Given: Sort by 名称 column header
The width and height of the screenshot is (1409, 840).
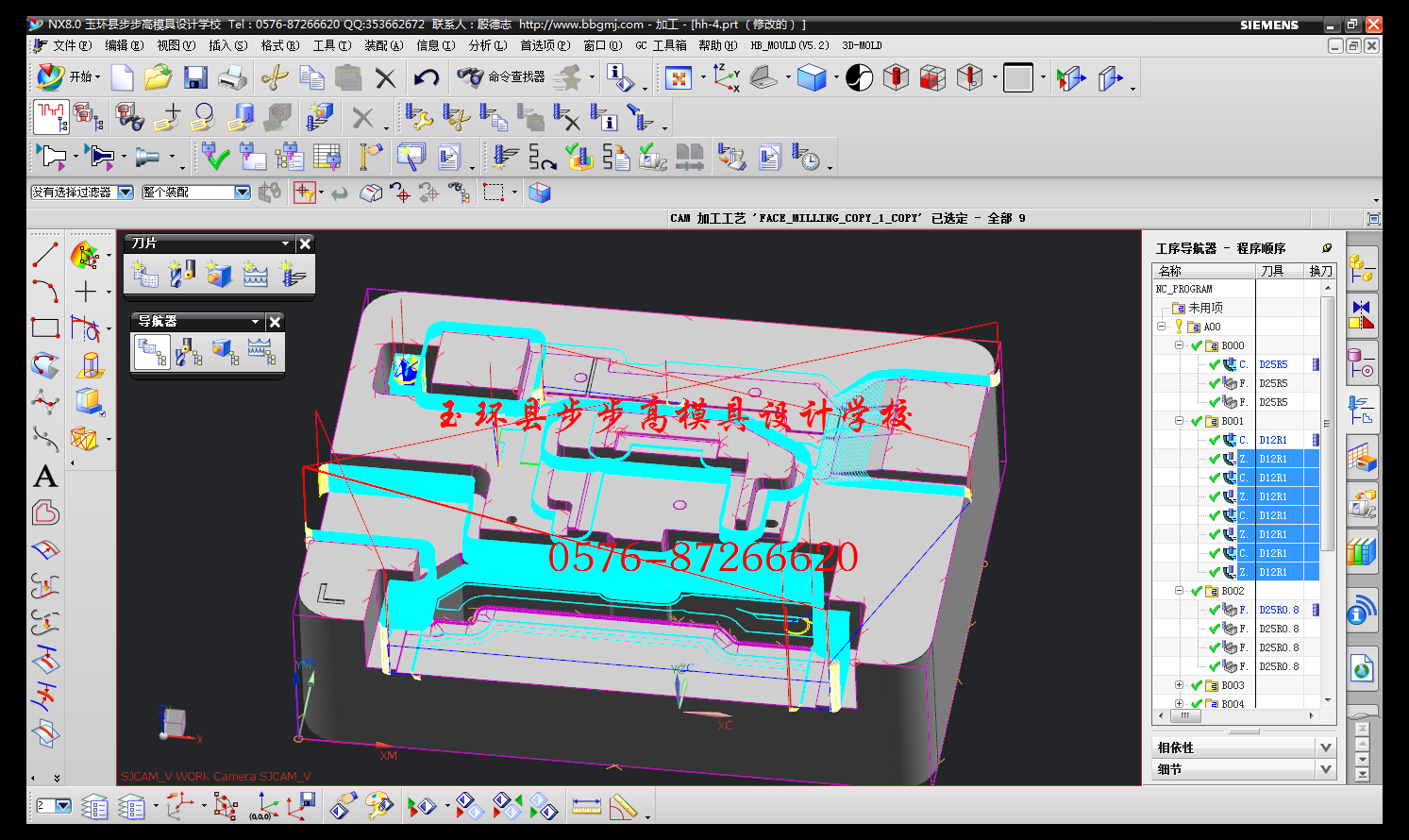Looking at the screenshot, I should [1204, 271].
